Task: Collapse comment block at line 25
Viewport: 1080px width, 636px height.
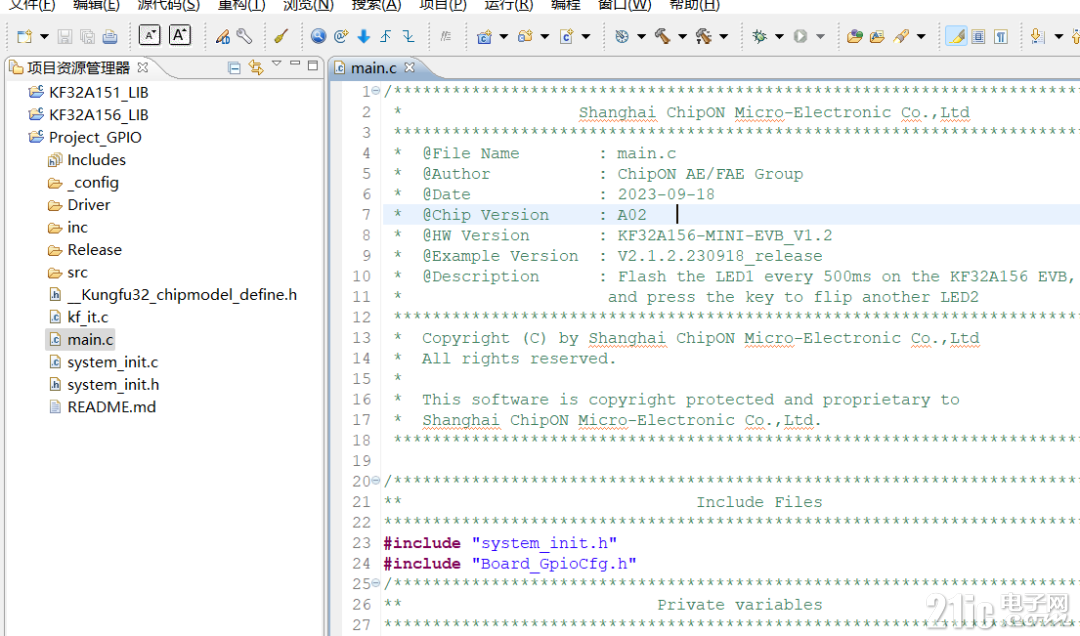Action: [x=376, y=583]
